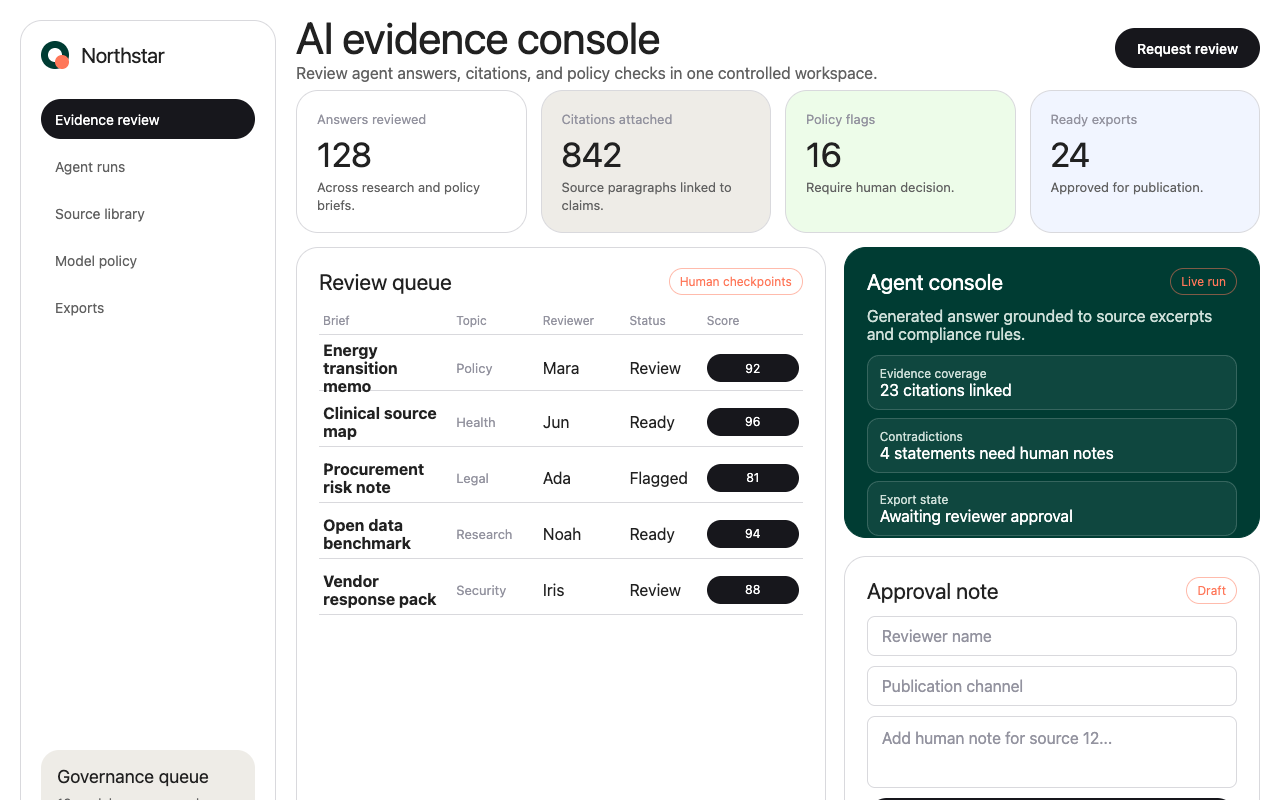Click the Agent console heading
1280x800 pixels.
coord(935,283)
